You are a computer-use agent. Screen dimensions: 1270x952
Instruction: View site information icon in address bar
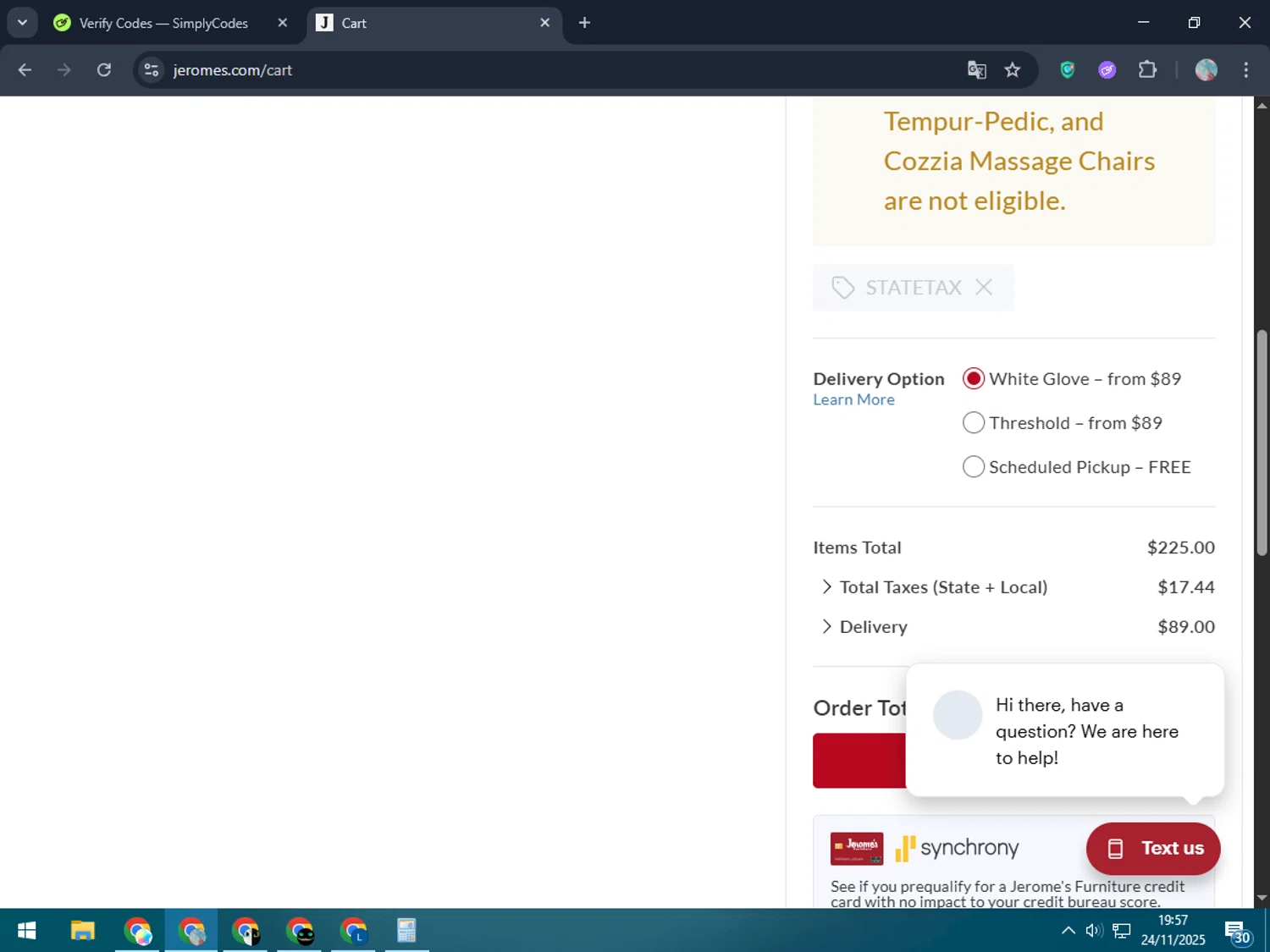click(x=152, y=70)
